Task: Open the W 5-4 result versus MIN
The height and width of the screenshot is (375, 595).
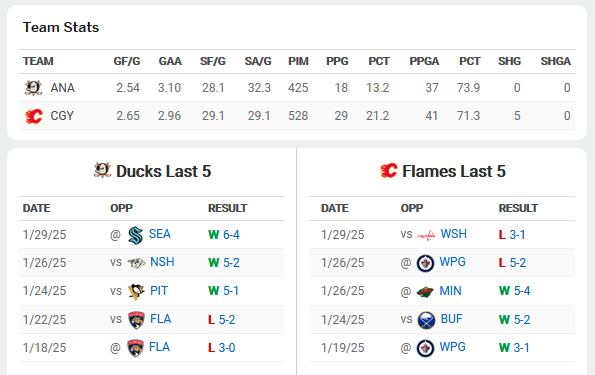Action: click(x=515, y=291)
